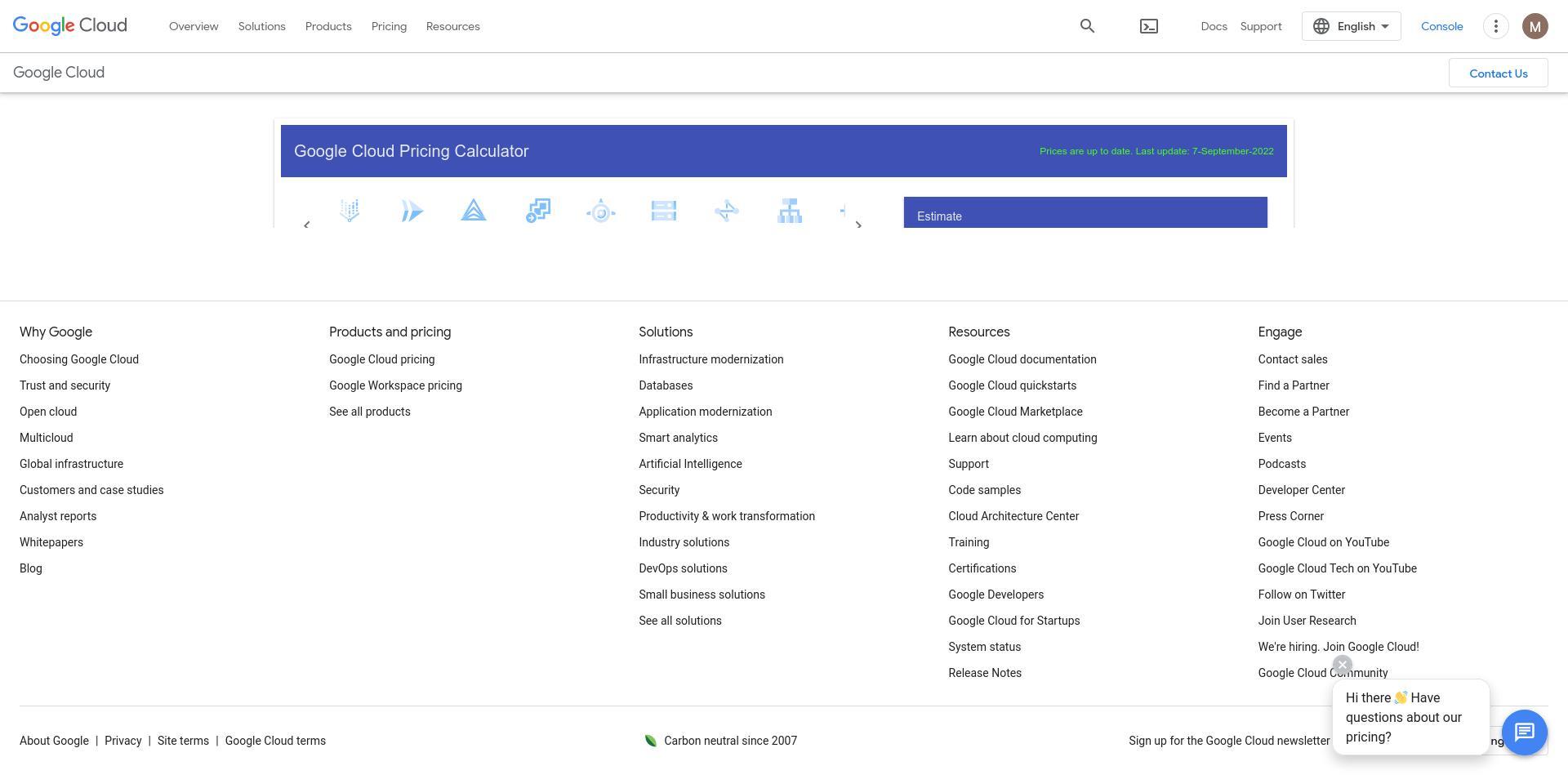Open the search icon in the top bar
Image resolution: width=1568 pixels, height=775 pixels.
1087,25
